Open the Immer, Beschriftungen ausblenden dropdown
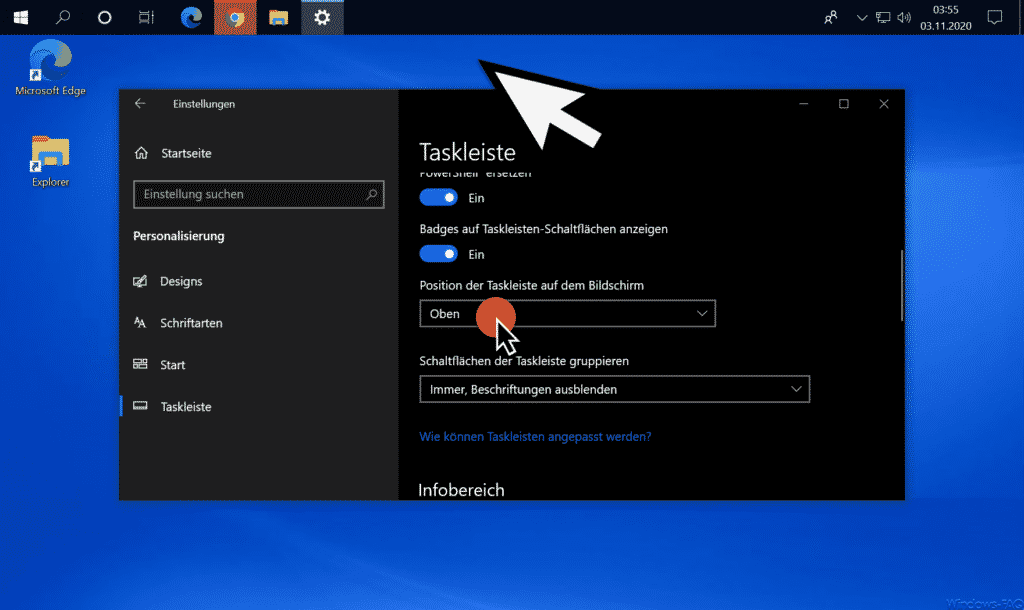Viewport: 1024px width, 610px height. pos(615,389)
